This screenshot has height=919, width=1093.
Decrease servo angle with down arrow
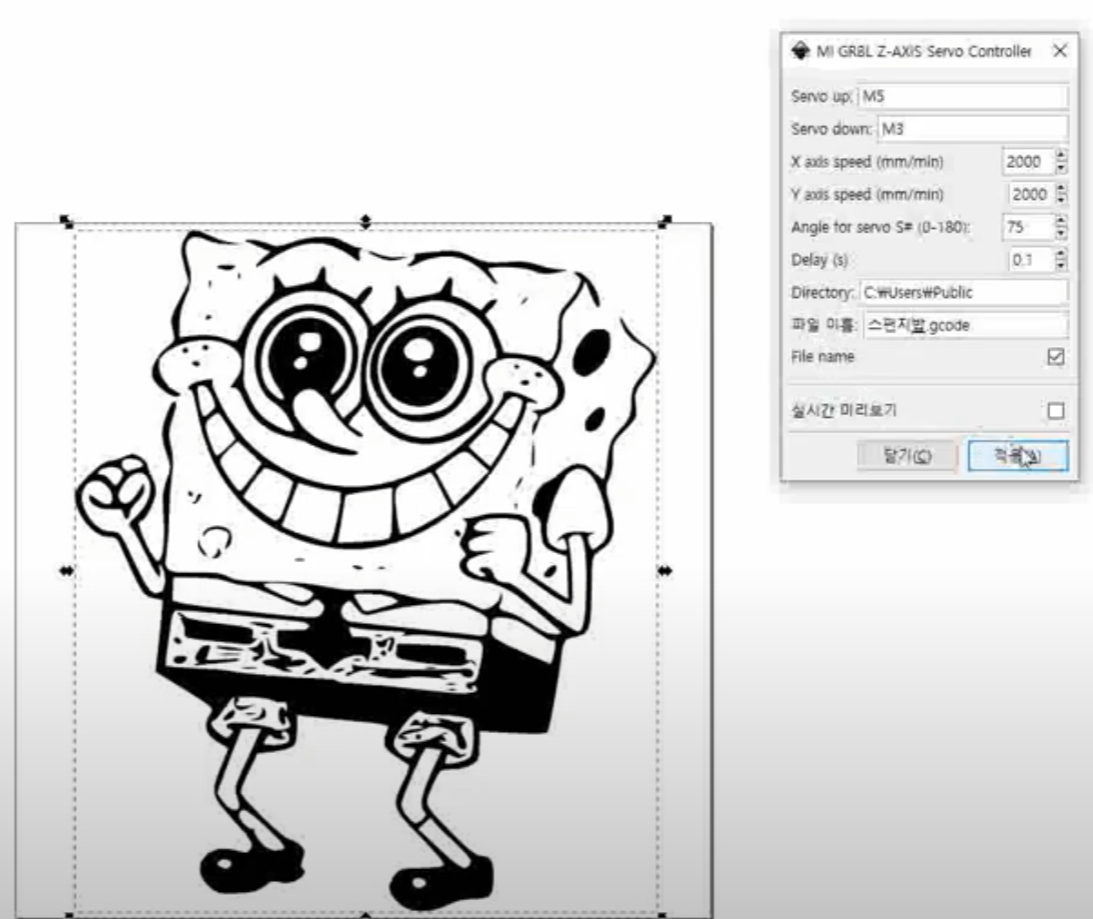[1061, 234]
